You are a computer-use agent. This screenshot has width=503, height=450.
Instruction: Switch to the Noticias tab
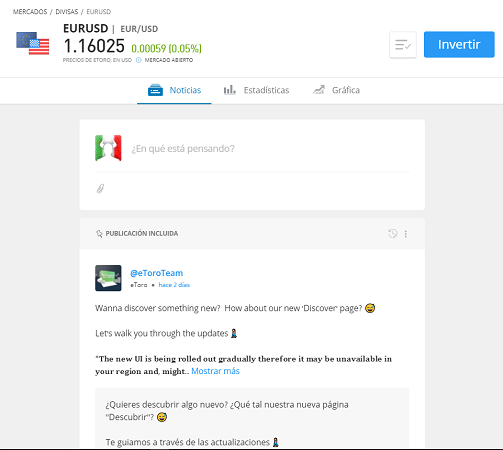[x=174, y=90]
